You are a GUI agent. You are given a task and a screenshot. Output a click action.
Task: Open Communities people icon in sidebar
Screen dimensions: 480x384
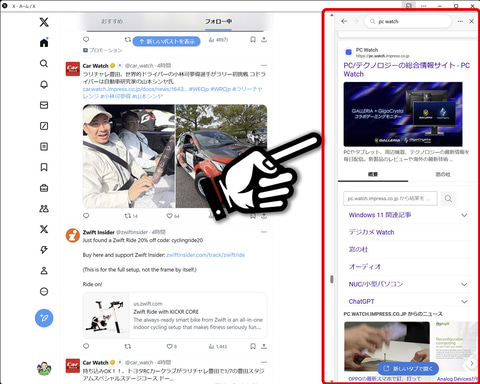point(44,209)
